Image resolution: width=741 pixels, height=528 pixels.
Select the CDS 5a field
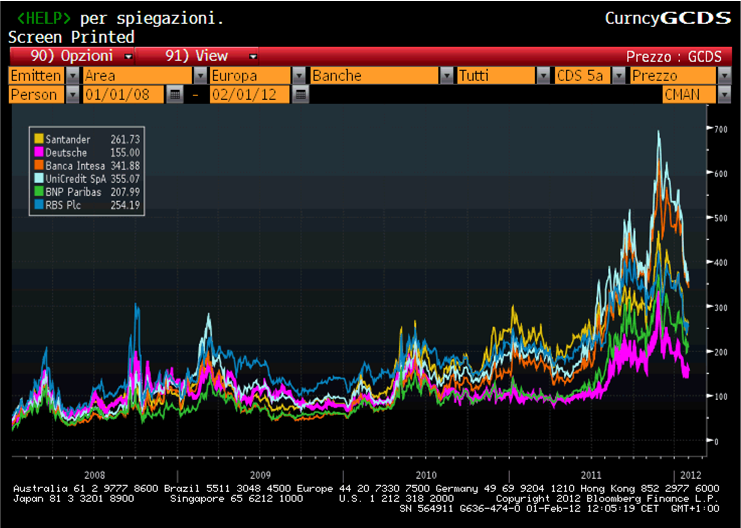(583, 76)
